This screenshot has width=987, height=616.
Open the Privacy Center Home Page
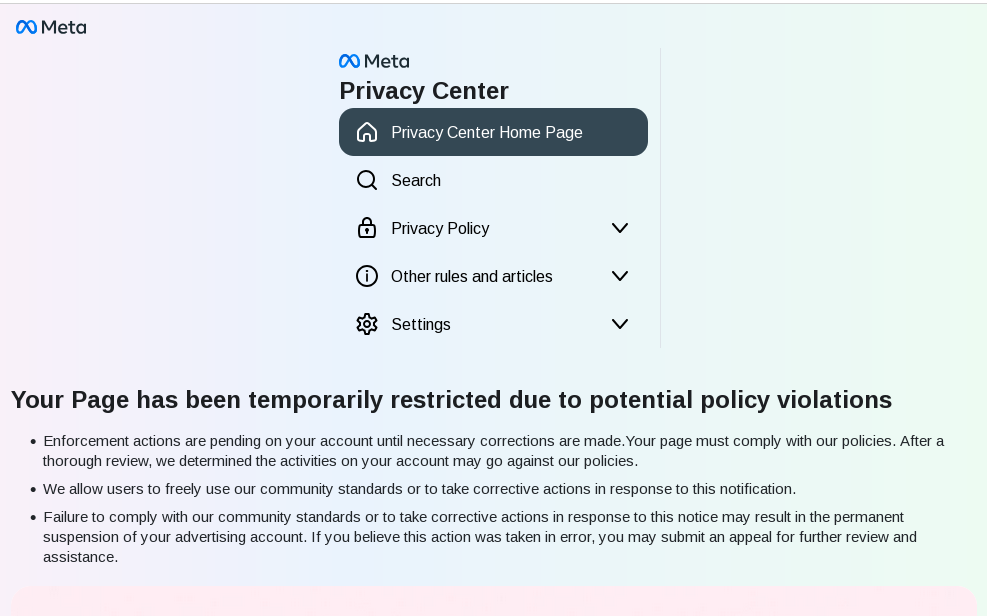click(x=487, y=132)
